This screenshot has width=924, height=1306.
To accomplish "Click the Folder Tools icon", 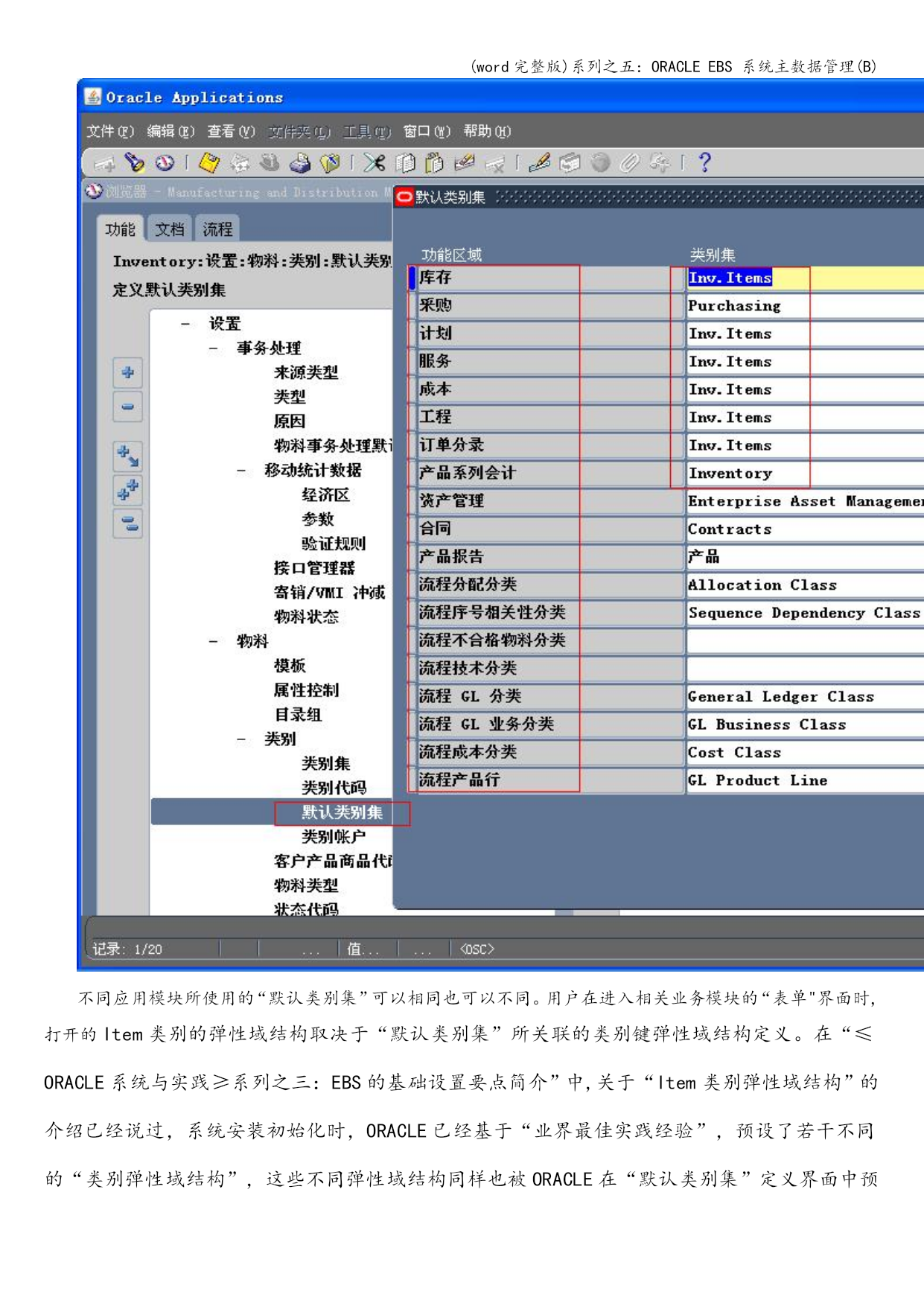I will pyautogui.click(x=660, y=162).
